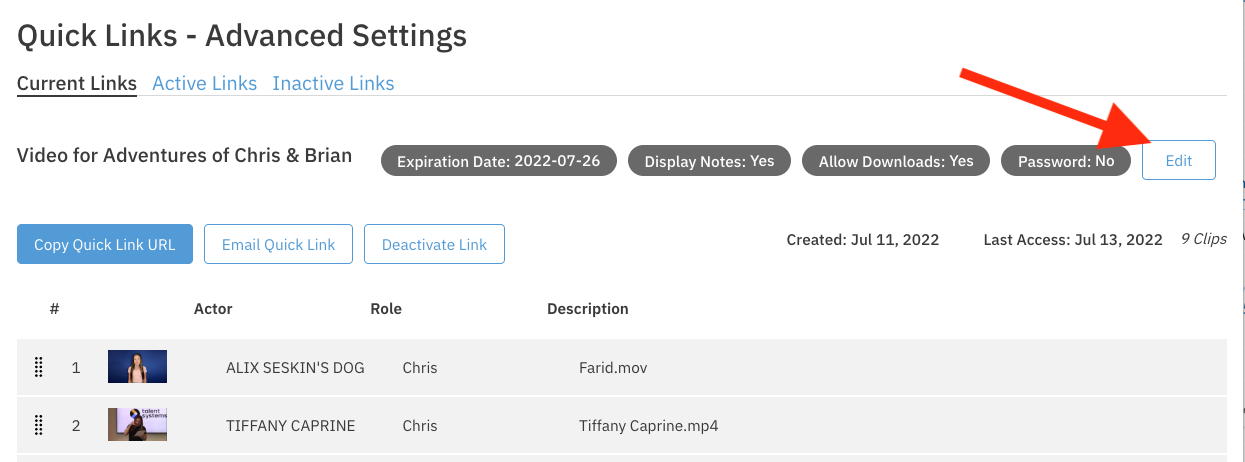
Task: Click the Allow Downloads: Yes badge
Action: [x=896, y=161]
